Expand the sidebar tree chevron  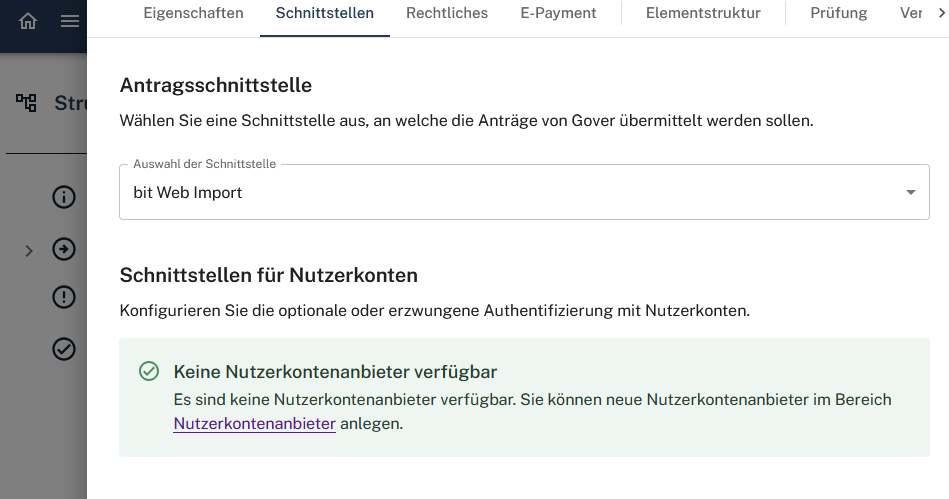coord(28,251)
